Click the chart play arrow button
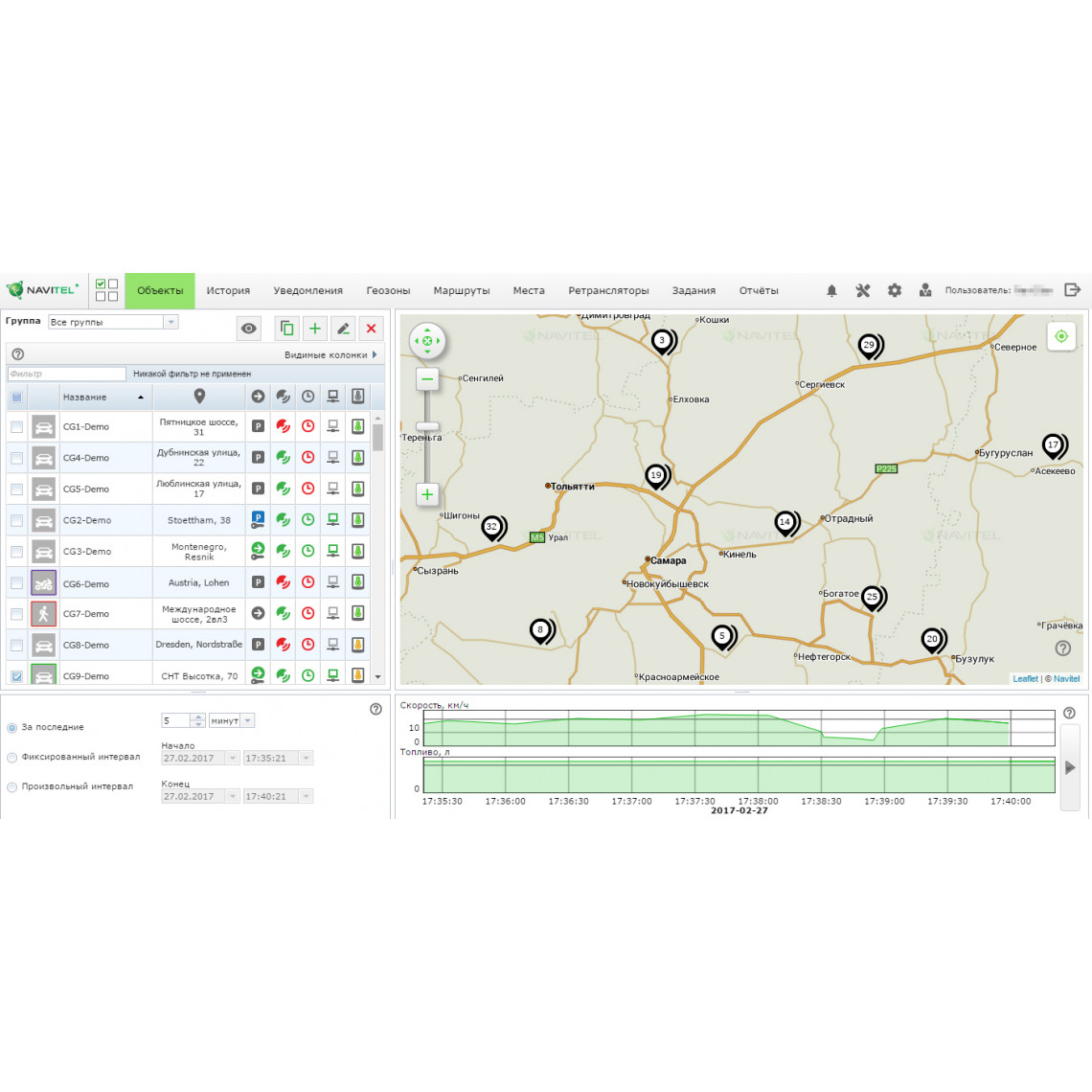Screen dimensions: 1092x1092 click(x=1070, y=767)
